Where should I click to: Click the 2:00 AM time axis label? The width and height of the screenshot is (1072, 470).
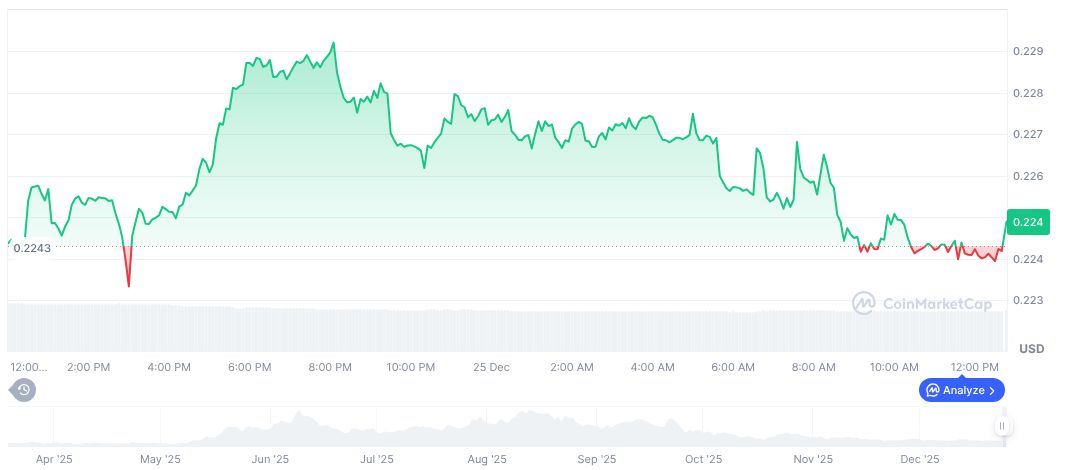click(571, 367)
